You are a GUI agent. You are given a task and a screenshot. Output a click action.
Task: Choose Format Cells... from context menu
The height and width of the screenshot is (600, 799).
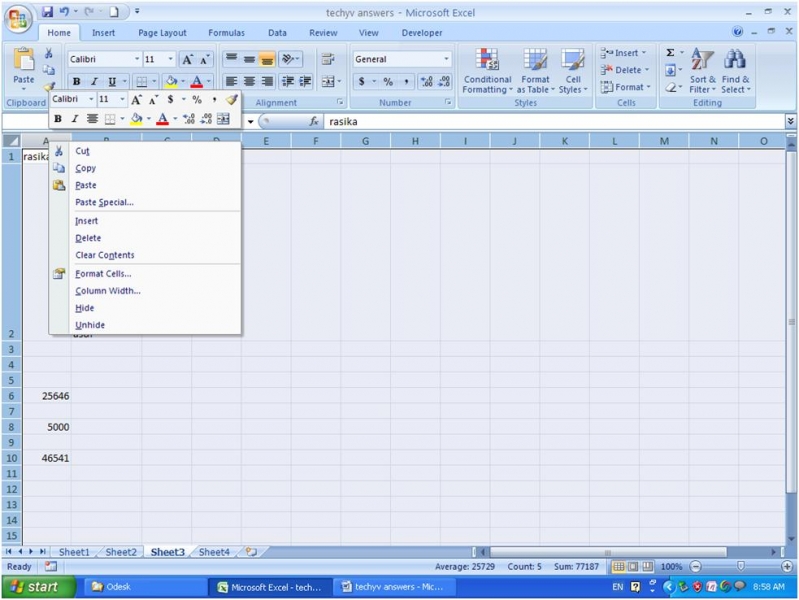103,273
